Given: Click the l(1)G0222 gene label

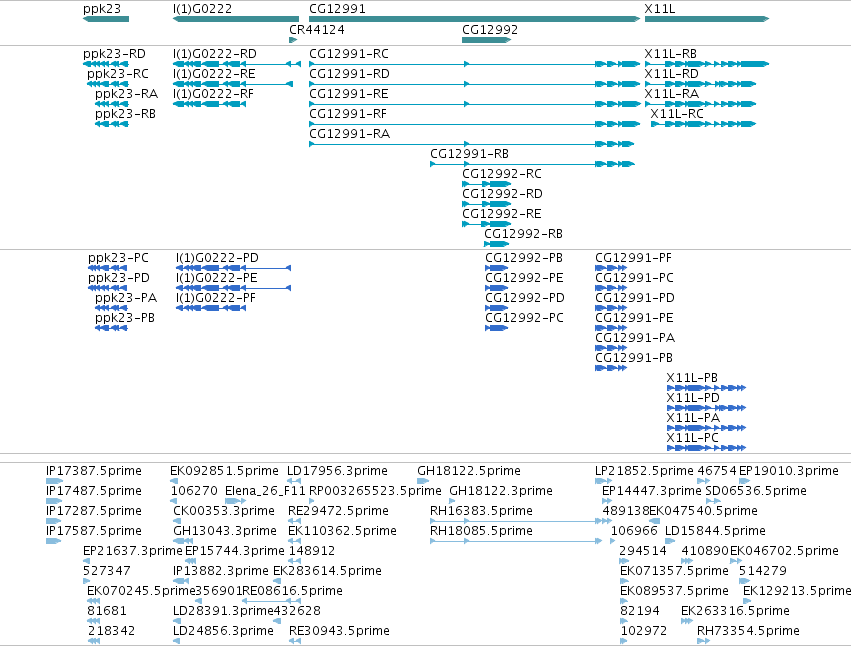Looking at the screenshot, I should pyautogui.click(x=202, y=9).
